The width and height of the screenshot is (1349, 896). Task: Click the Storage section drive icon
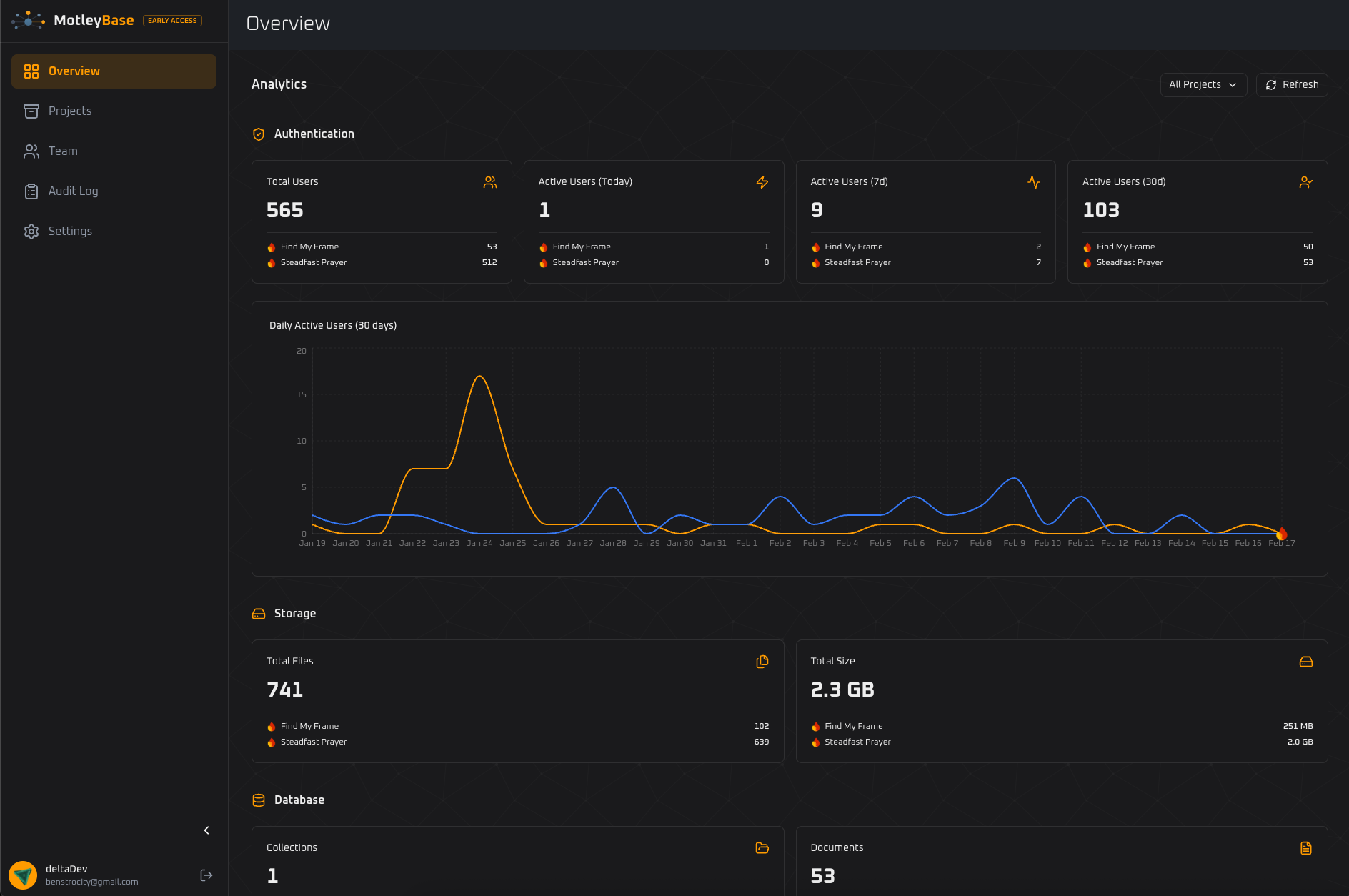click(258, 613)
